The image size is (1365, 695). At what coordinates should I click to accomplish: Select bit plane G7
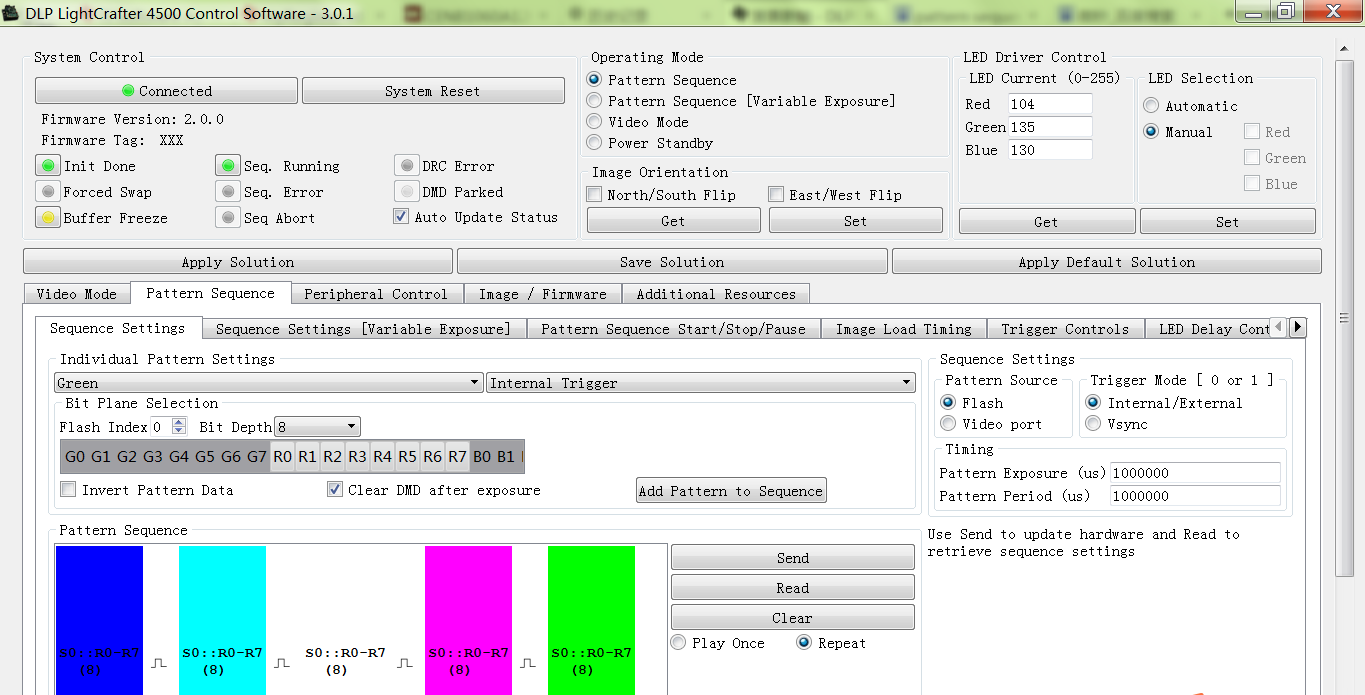[x=257, y=457]
